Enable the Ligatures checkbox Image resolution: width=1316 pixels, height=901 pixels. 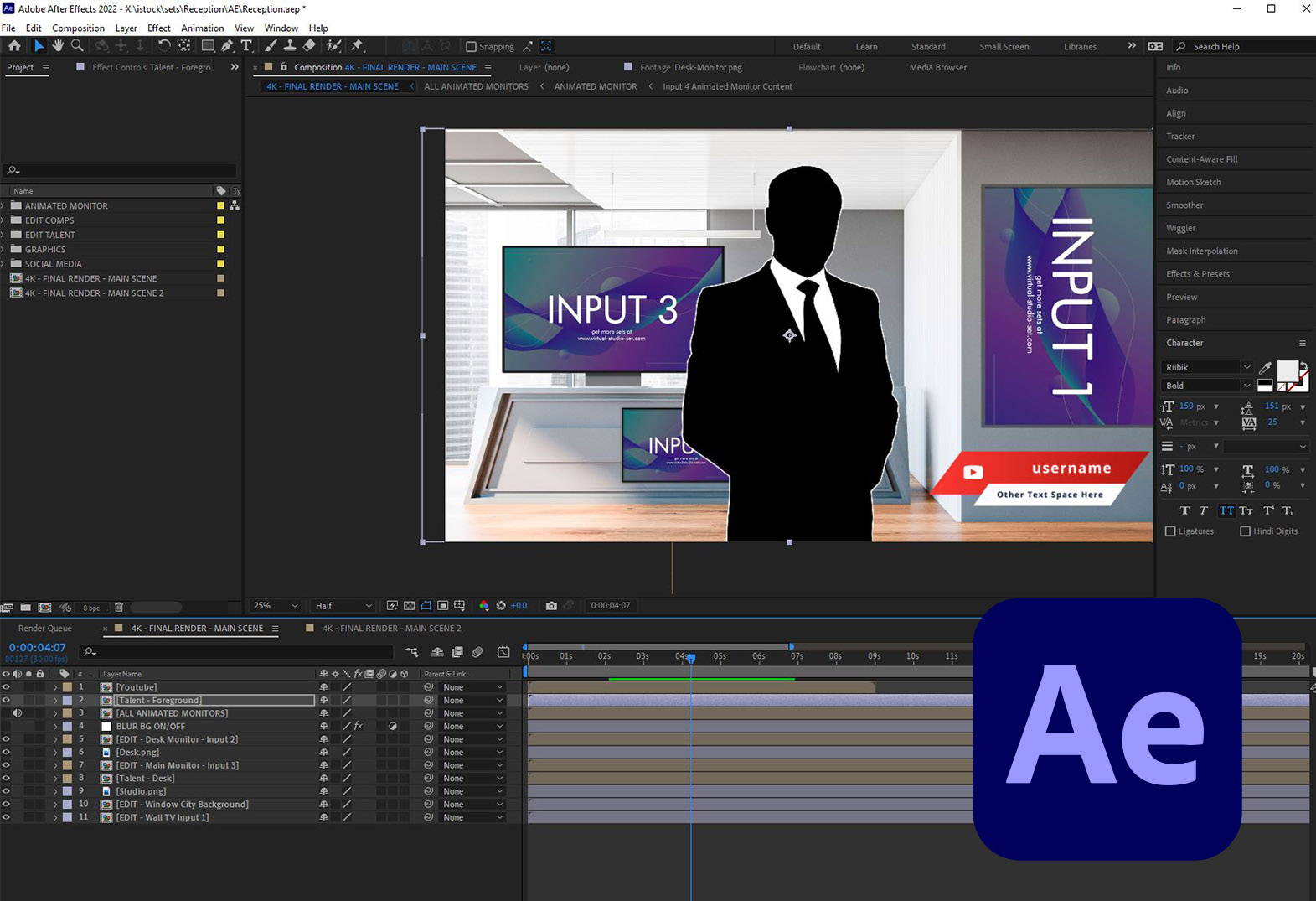tap(1170, 531)
